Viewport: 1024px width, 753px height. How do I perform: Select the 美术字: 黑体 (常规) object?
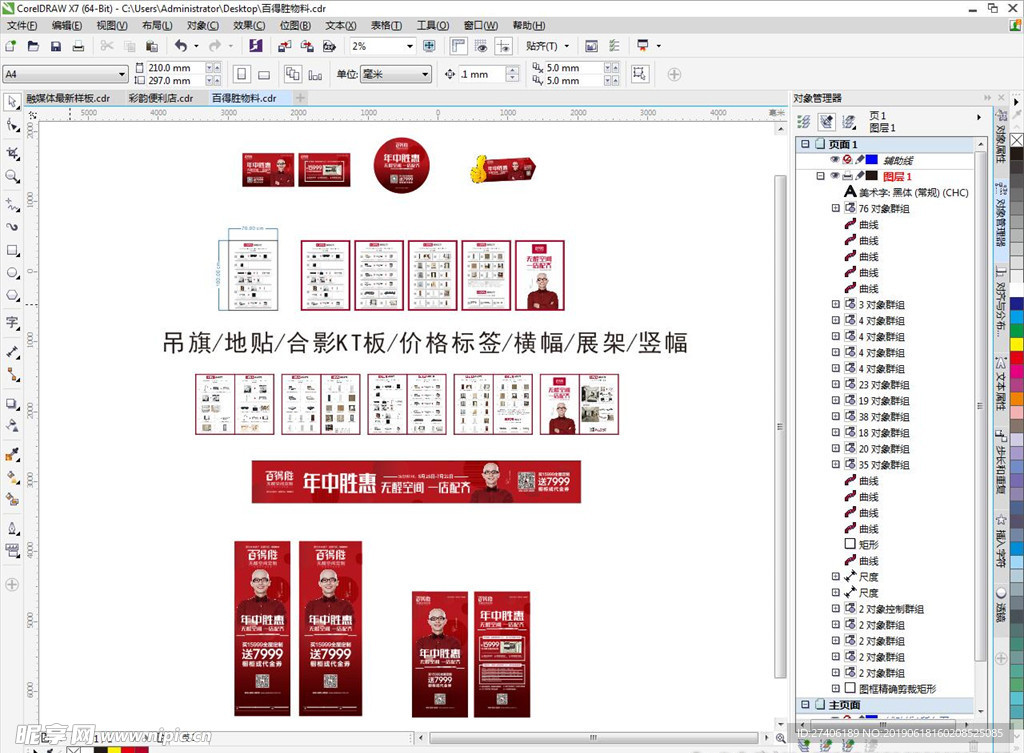(905, 192)
